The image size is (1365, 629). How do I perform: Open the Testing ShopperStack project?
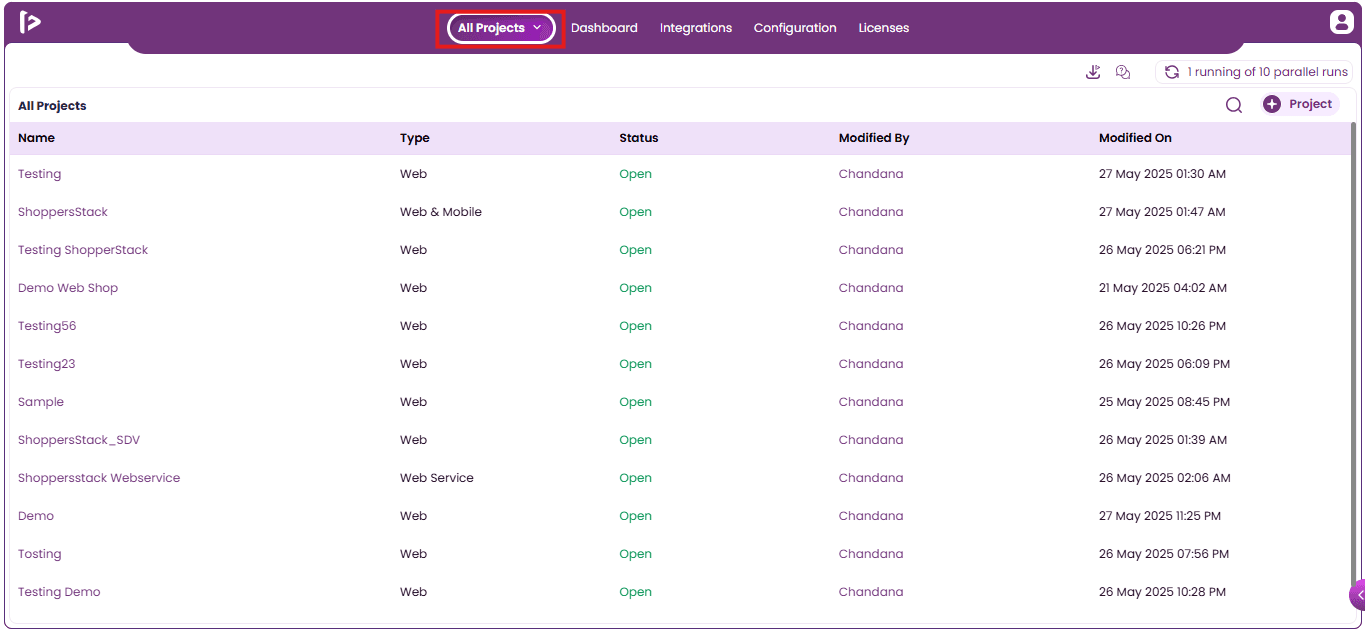[x=83, y=250]
